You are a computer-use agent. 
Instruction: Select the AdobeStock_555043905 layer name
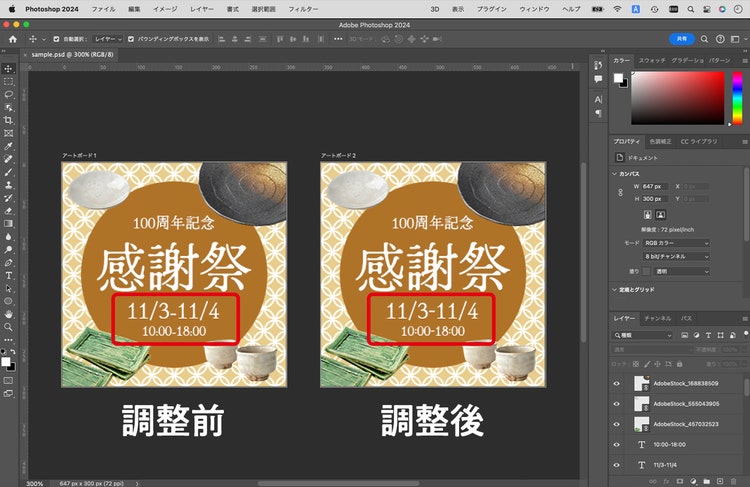coord(686,404)
